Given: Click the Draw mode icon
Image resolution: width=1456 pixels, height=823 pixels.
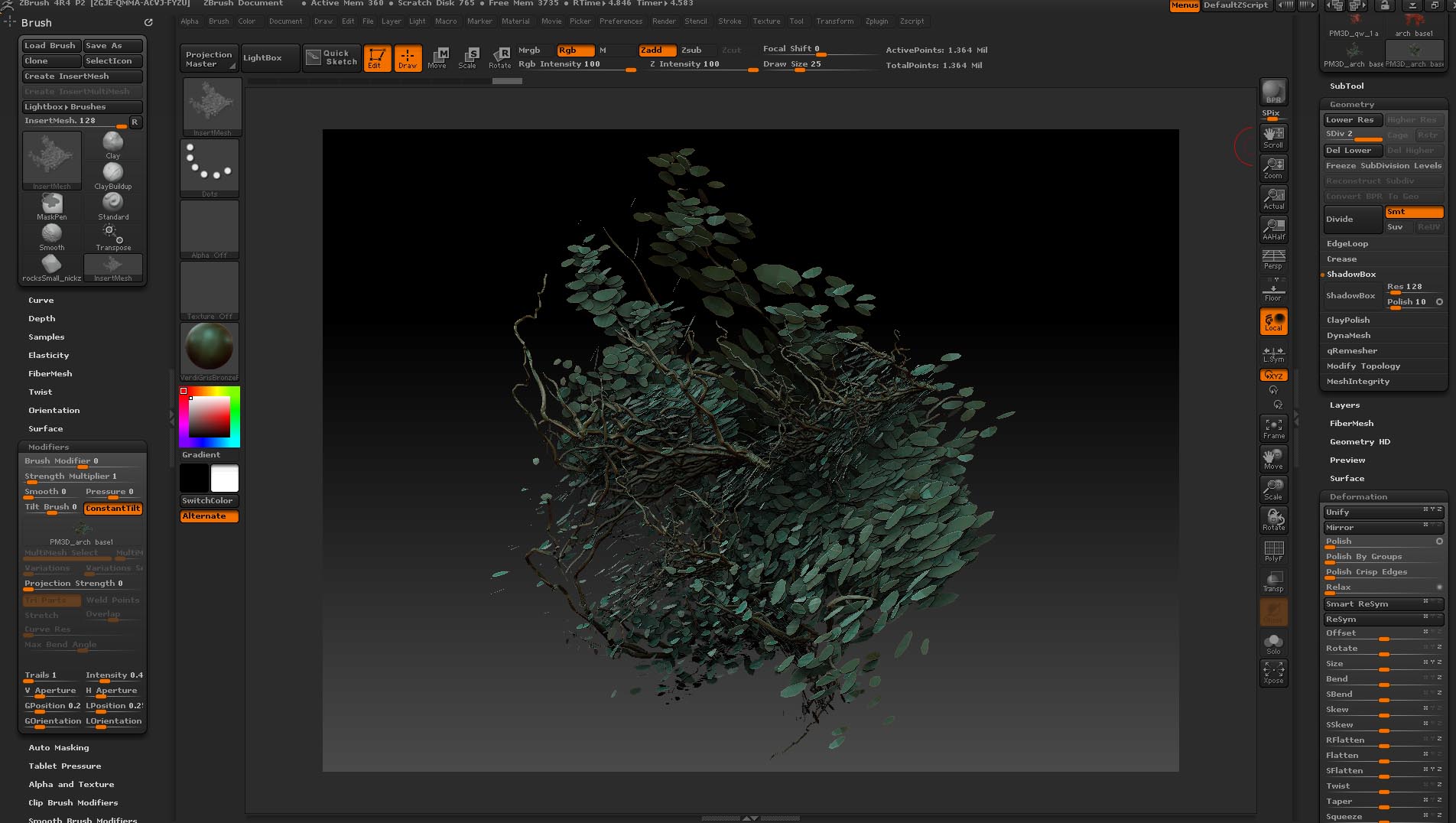Looking at the screenshot, I should (408, 58).
